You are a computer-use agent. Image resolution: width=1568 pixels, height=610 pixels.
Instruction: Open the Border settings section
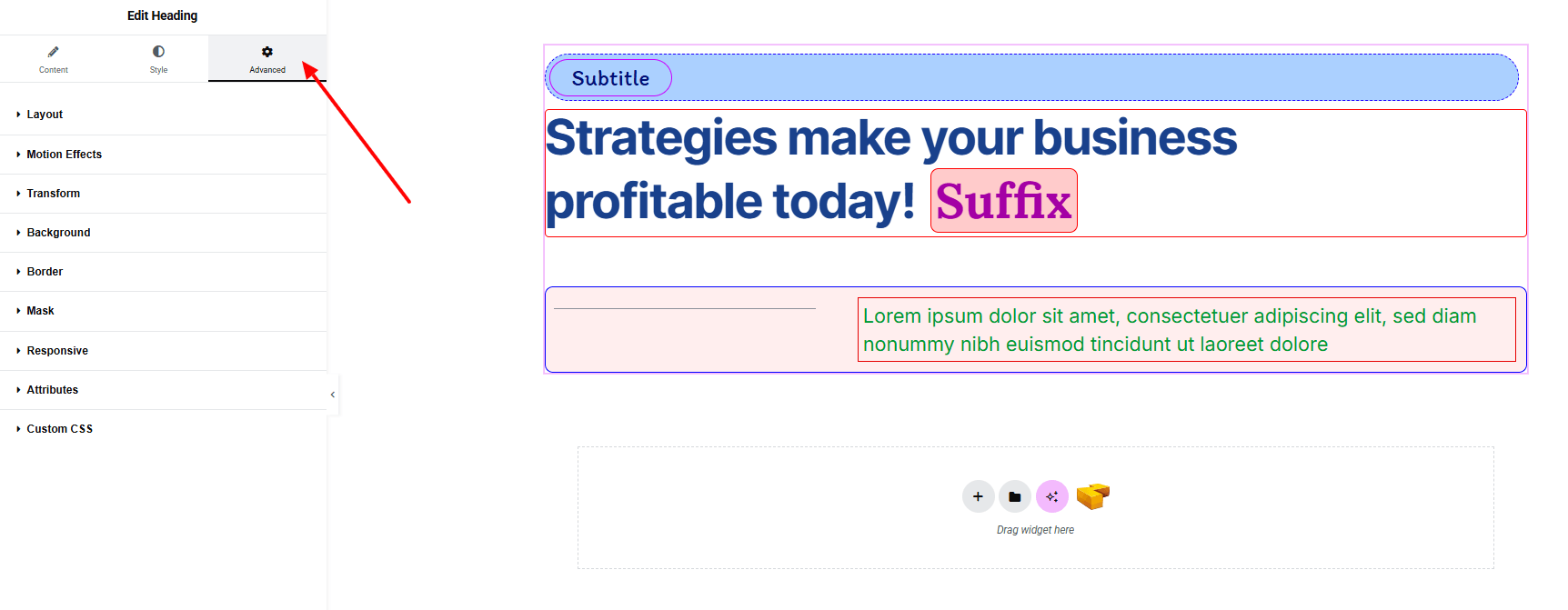45,272
